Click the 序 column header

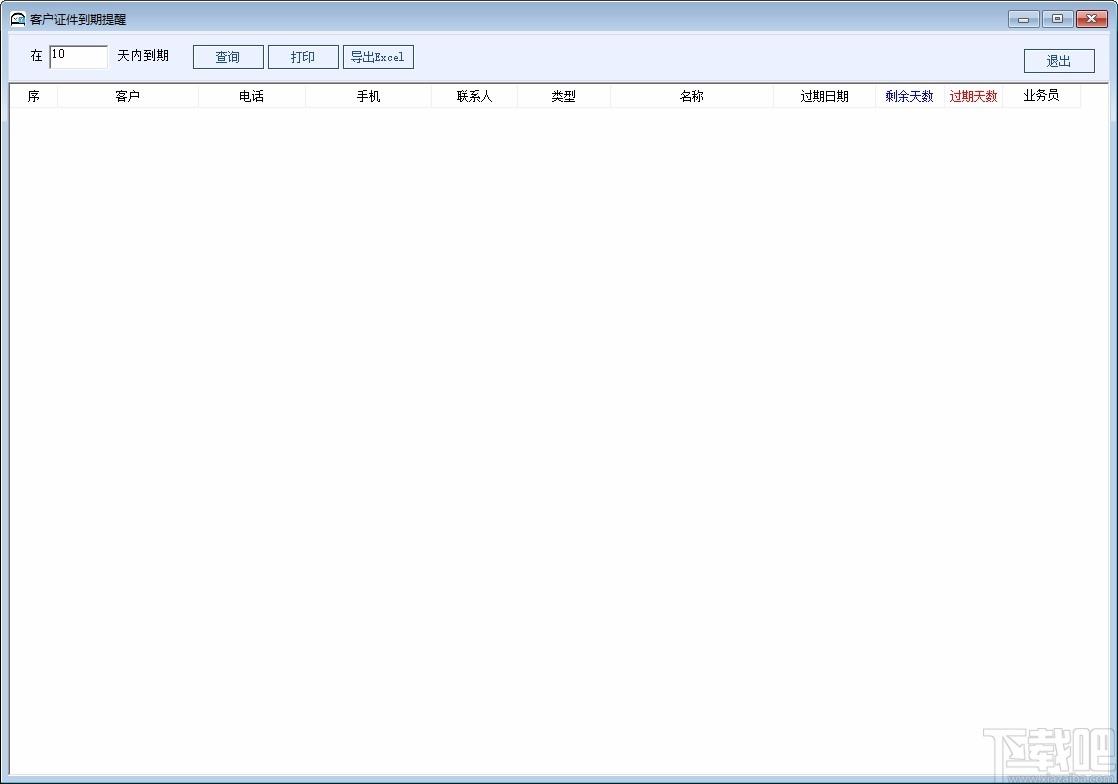[34, 96]
